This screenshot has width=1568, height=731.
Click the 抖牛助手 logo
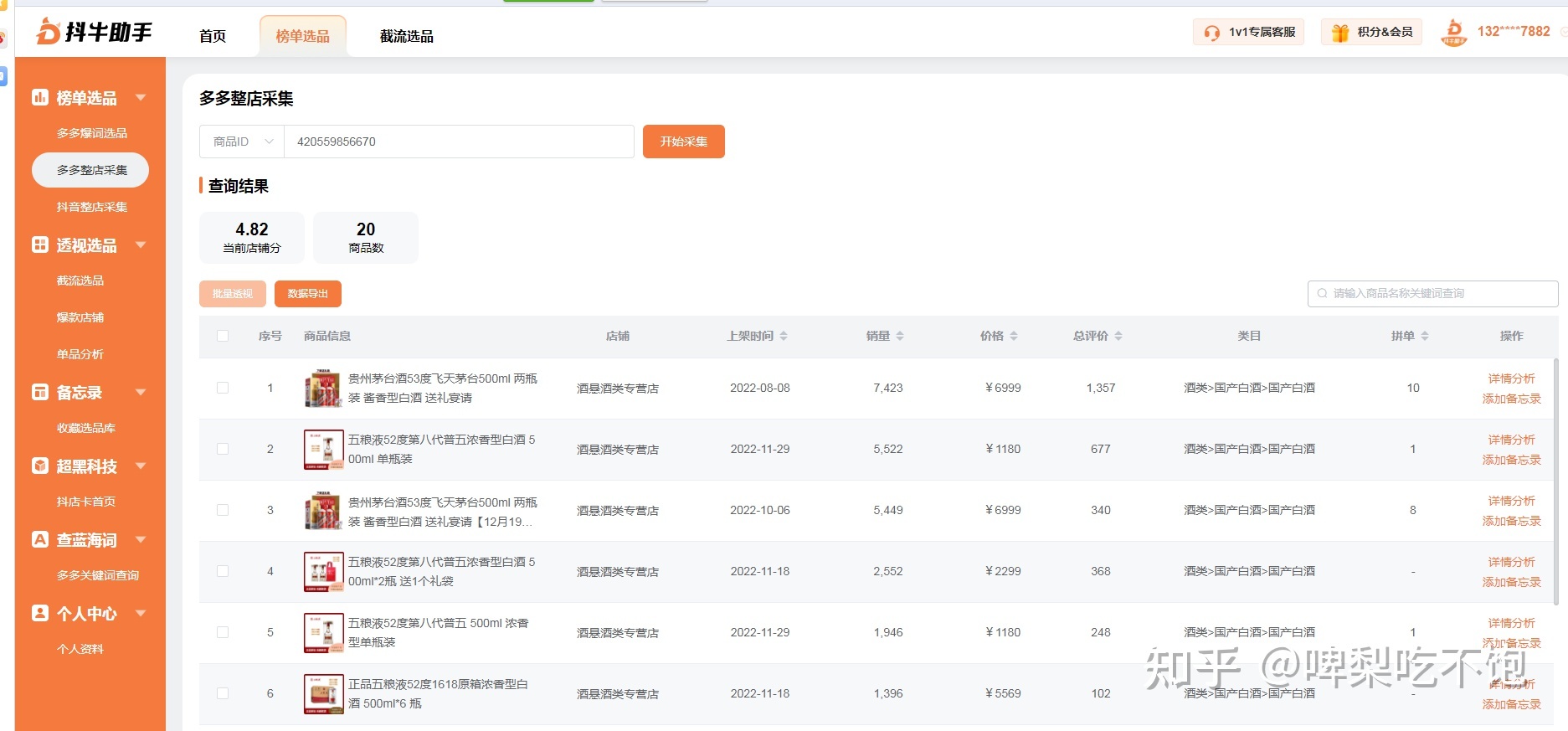click(94, 32)
